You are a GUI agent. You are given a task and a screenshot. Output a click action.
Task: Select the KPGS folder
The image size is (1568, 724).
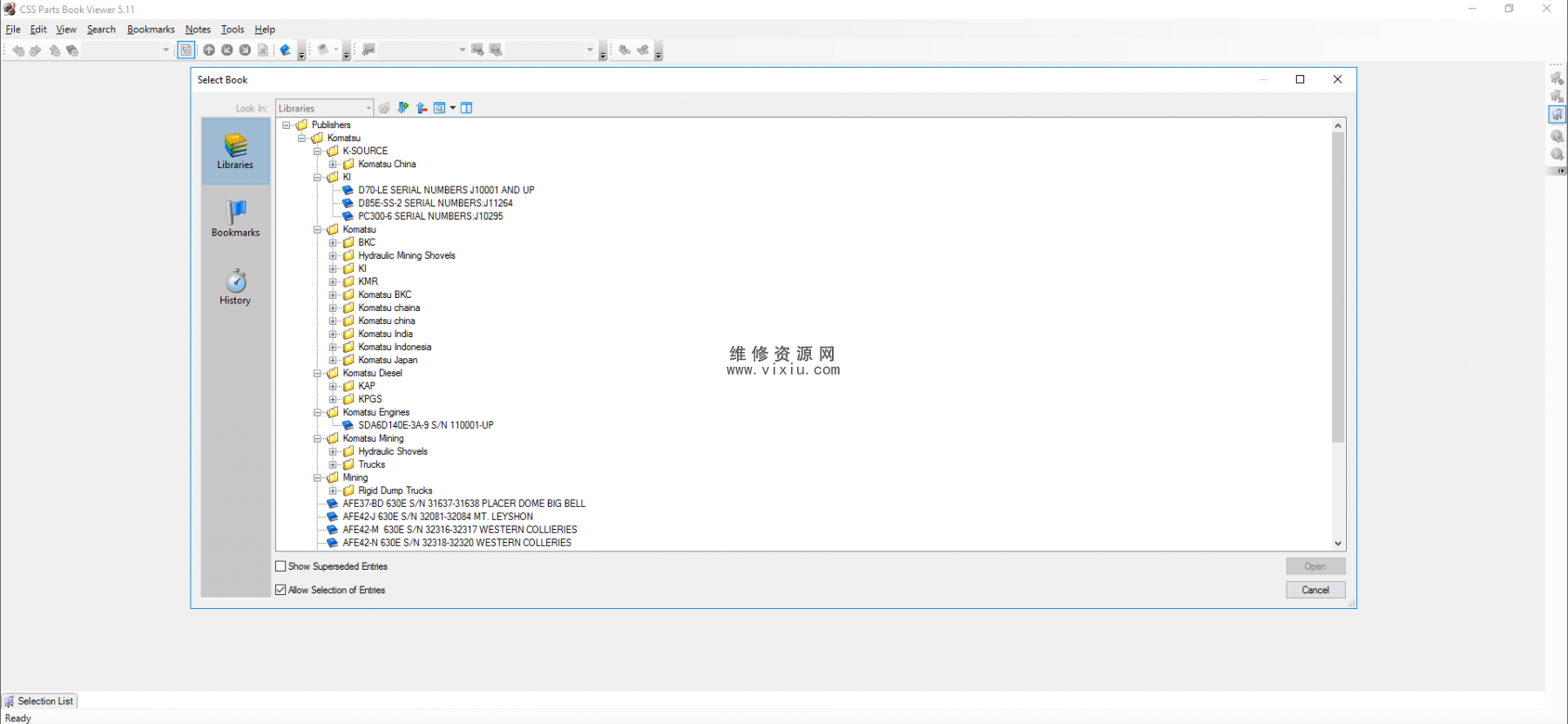(370, 399)
